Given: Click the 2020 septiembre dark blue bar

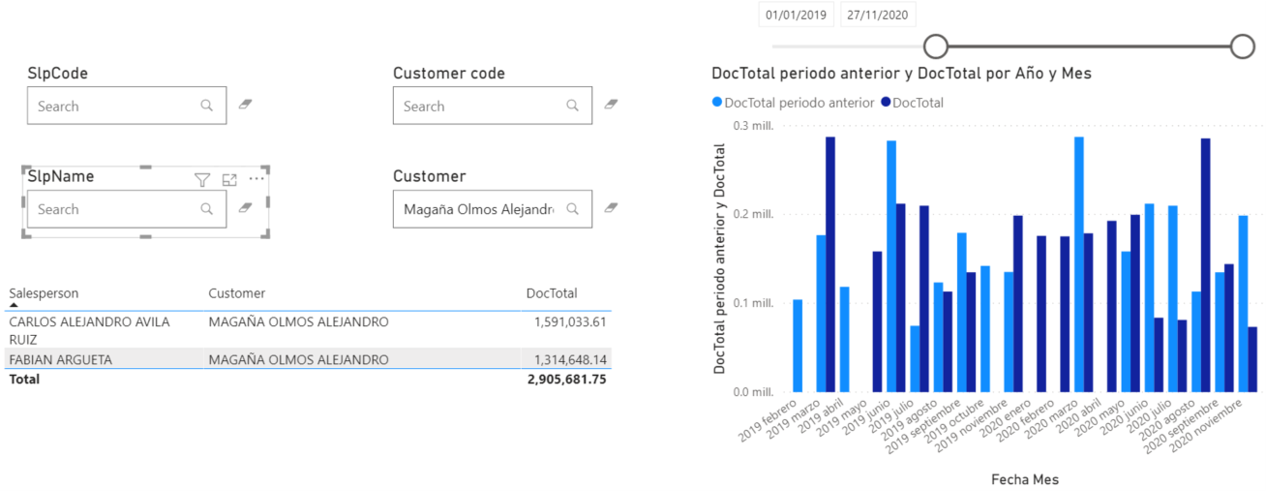Looking at the screenshot, I should [1229, 328].
